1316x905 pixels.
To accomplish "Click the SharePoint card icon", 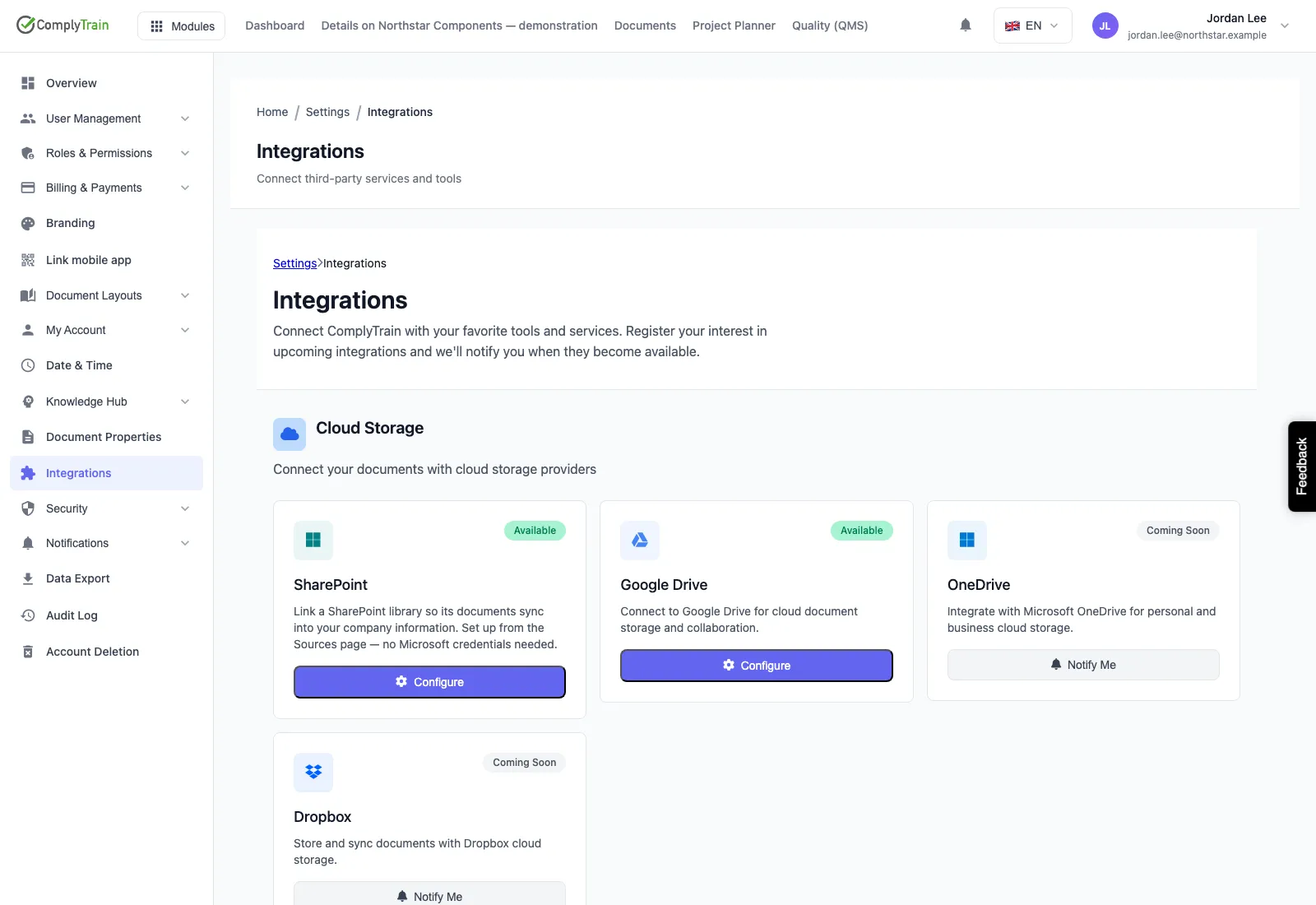I will point(313,541).
